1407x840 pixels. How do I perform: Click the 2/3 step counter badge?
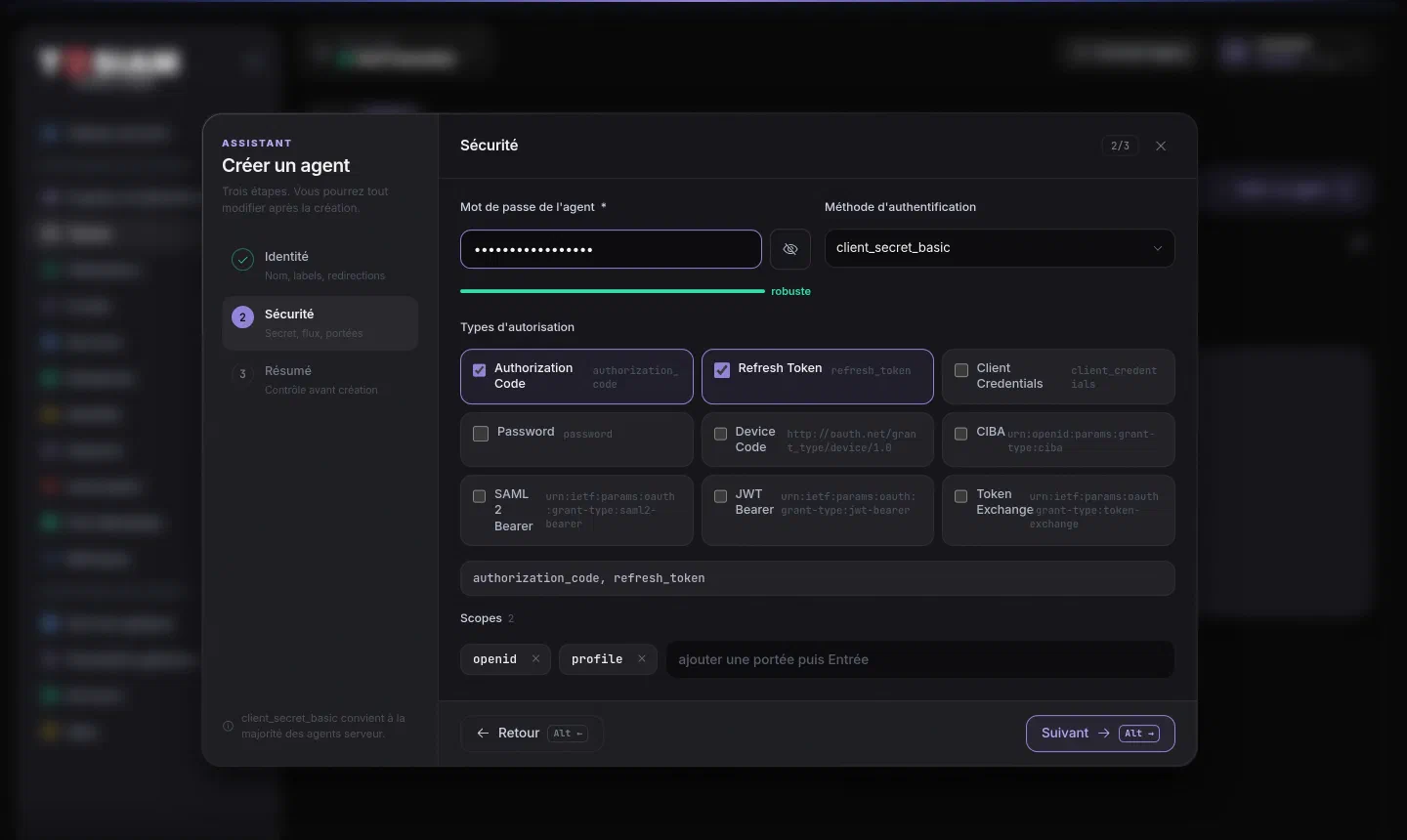(1121, 146)
